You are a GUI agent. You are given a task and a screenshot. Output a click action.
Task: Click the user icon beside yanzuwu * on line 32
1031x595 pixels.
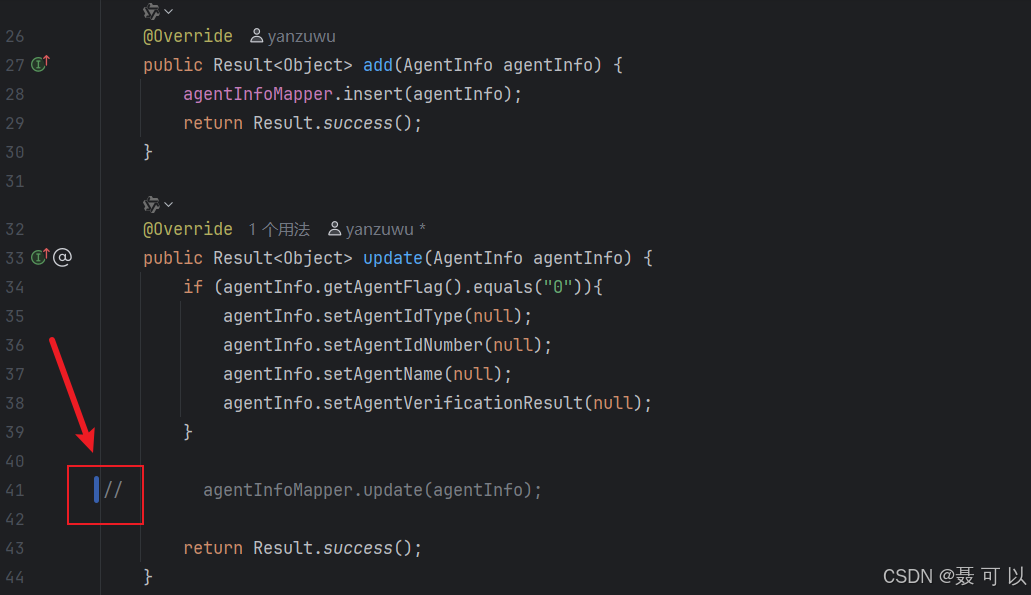point(335,228)
